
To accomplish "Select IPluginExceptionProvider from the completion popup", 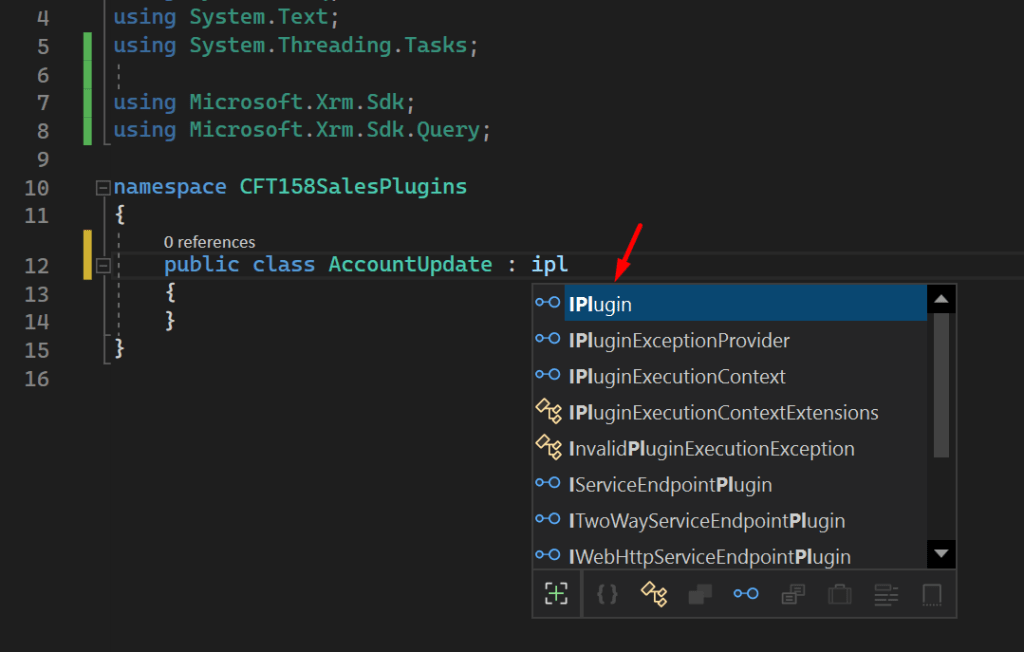I will pos(680,339).
